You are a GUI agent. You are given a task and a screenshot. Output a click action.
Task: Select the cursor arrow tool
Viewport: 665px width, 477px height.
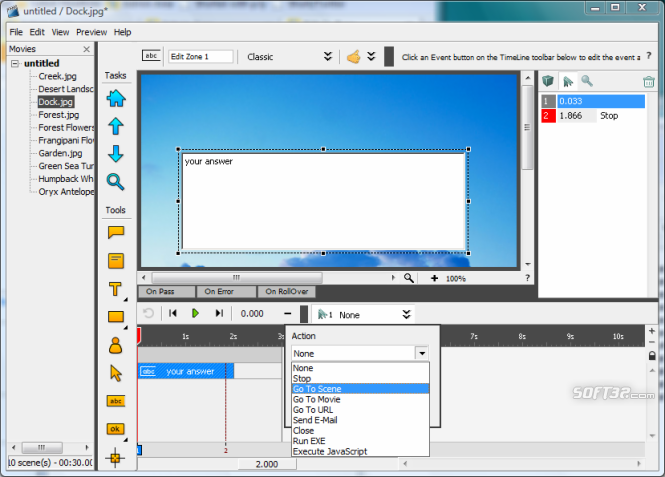click(116, 373)
